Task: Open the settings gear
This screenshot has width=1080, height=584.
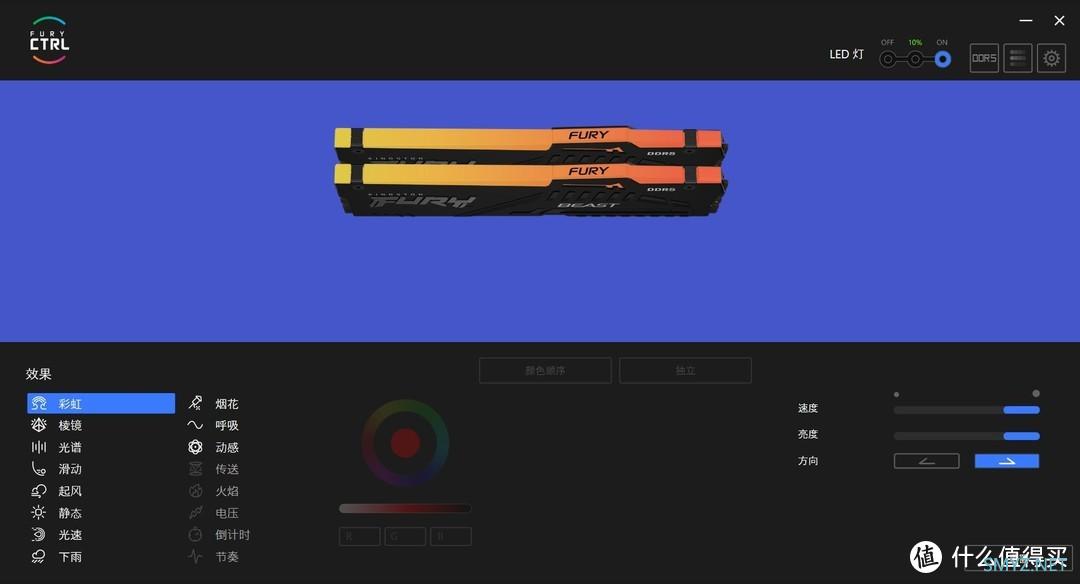Action: point(1051,59)
